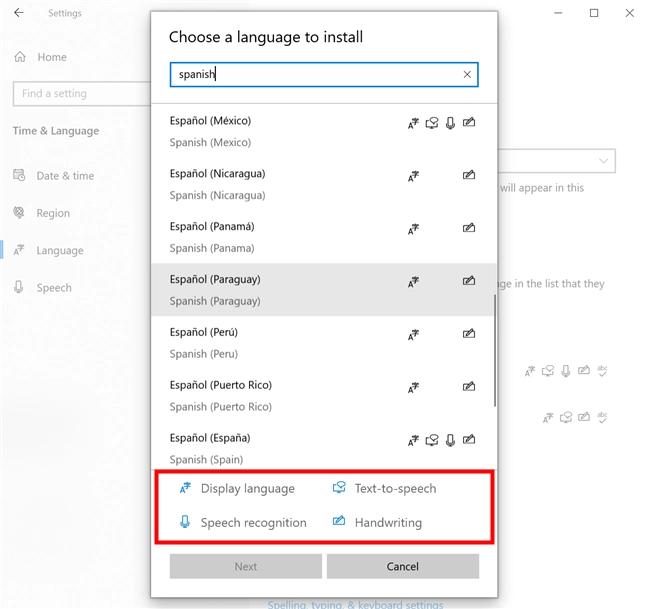Click handwriting icon for Español (México)
Viewport: 648px width, 609px height.
point(469,122)
